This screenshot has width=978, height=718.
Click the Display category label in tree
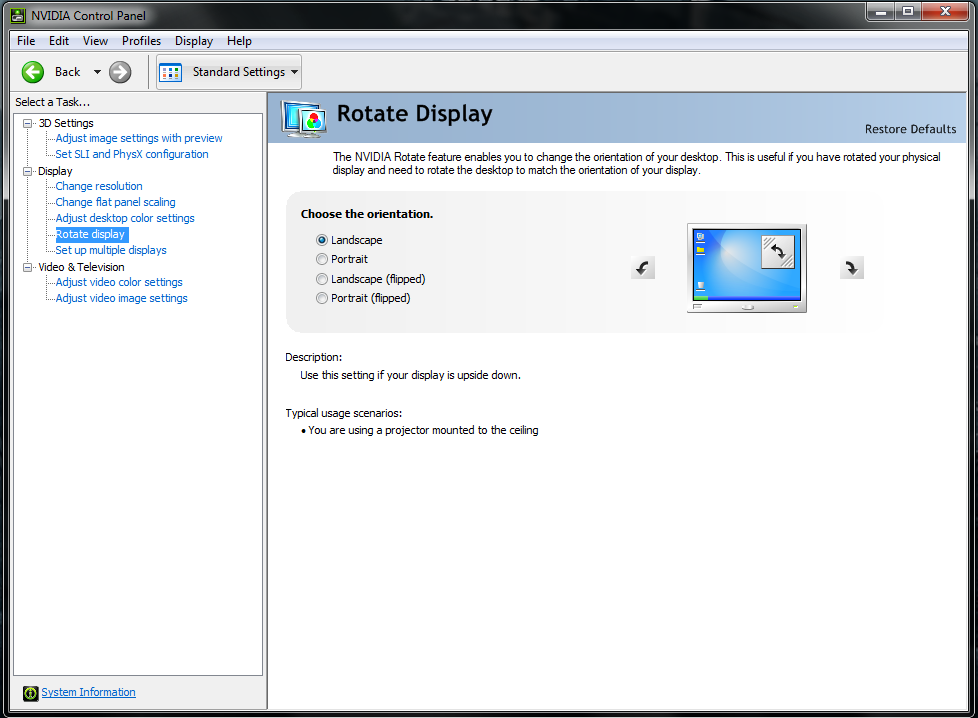56,171
